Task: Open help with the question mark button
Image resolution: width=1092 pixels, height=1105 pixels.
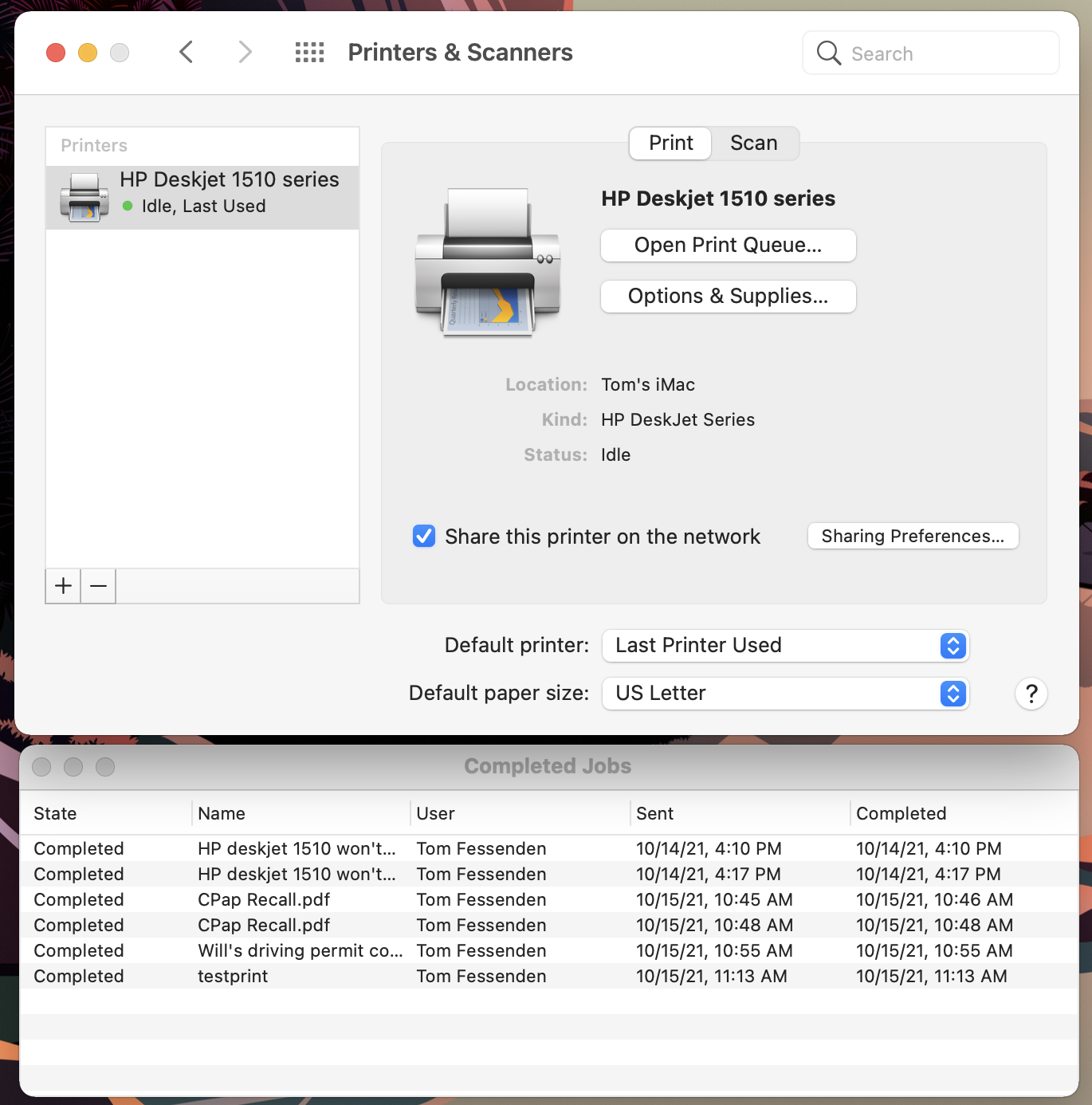Action: click(x=1031, y=694)
